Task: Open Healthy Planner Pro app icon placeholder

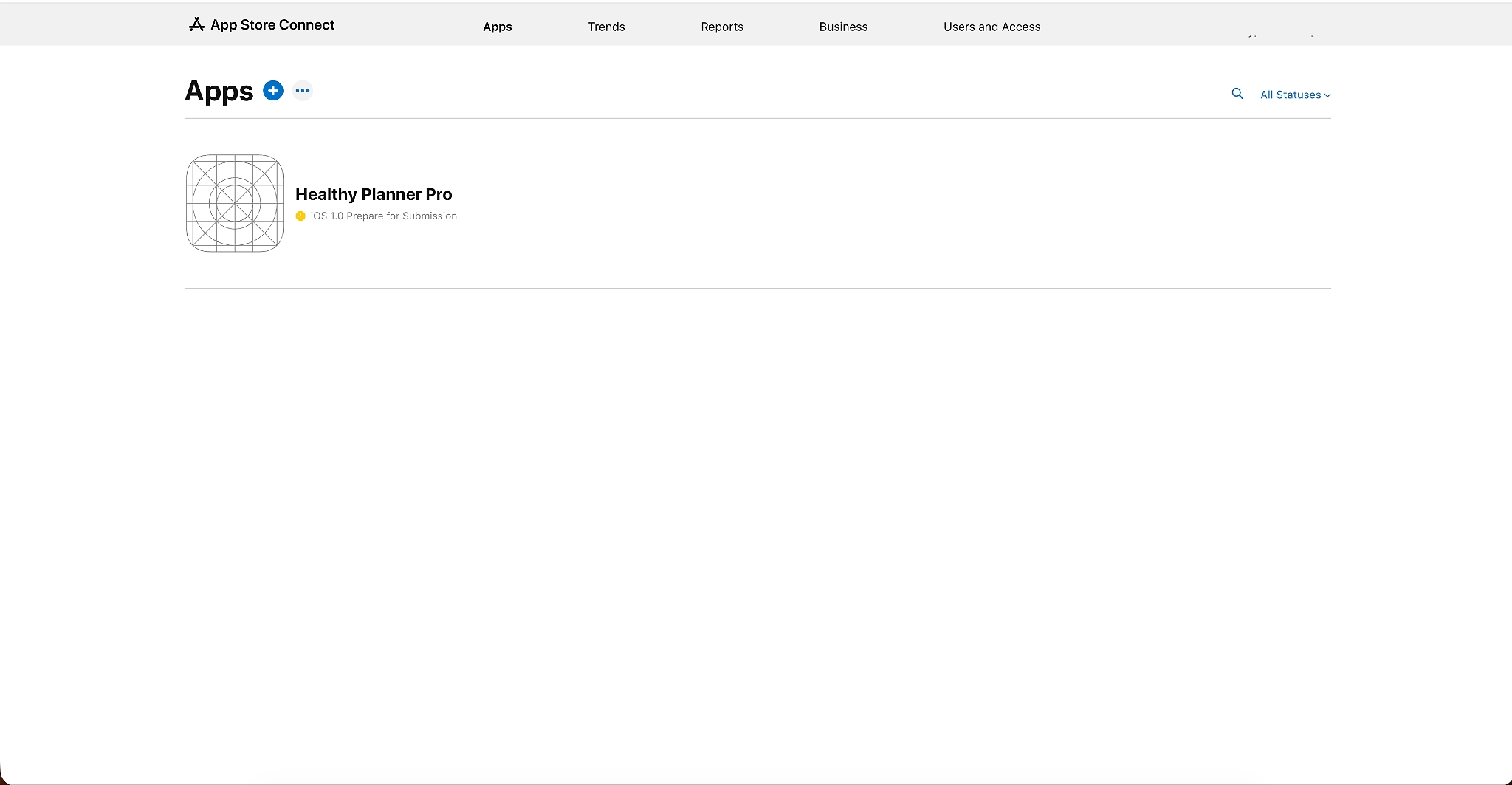Action: tap(235, 203)
